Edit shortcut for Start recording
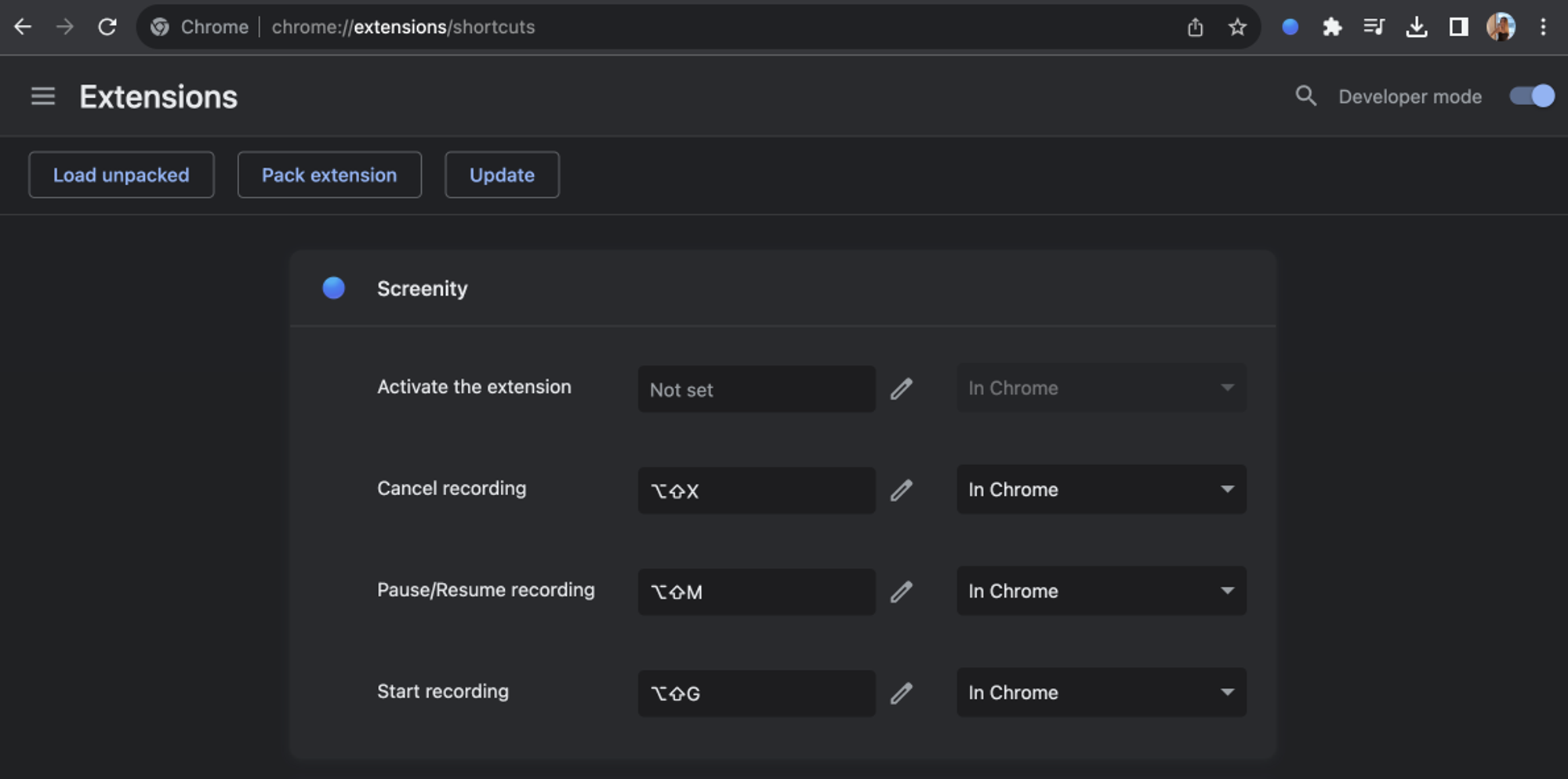The width and height of the screenshot is (1568, 779). click(902, 693)
